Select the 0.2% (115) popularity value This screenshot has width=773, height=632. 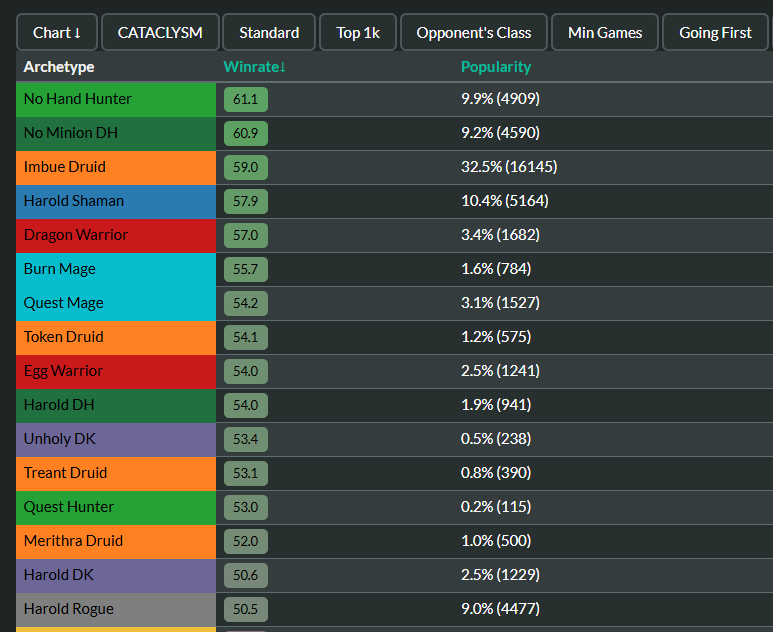tap(496, 507)
